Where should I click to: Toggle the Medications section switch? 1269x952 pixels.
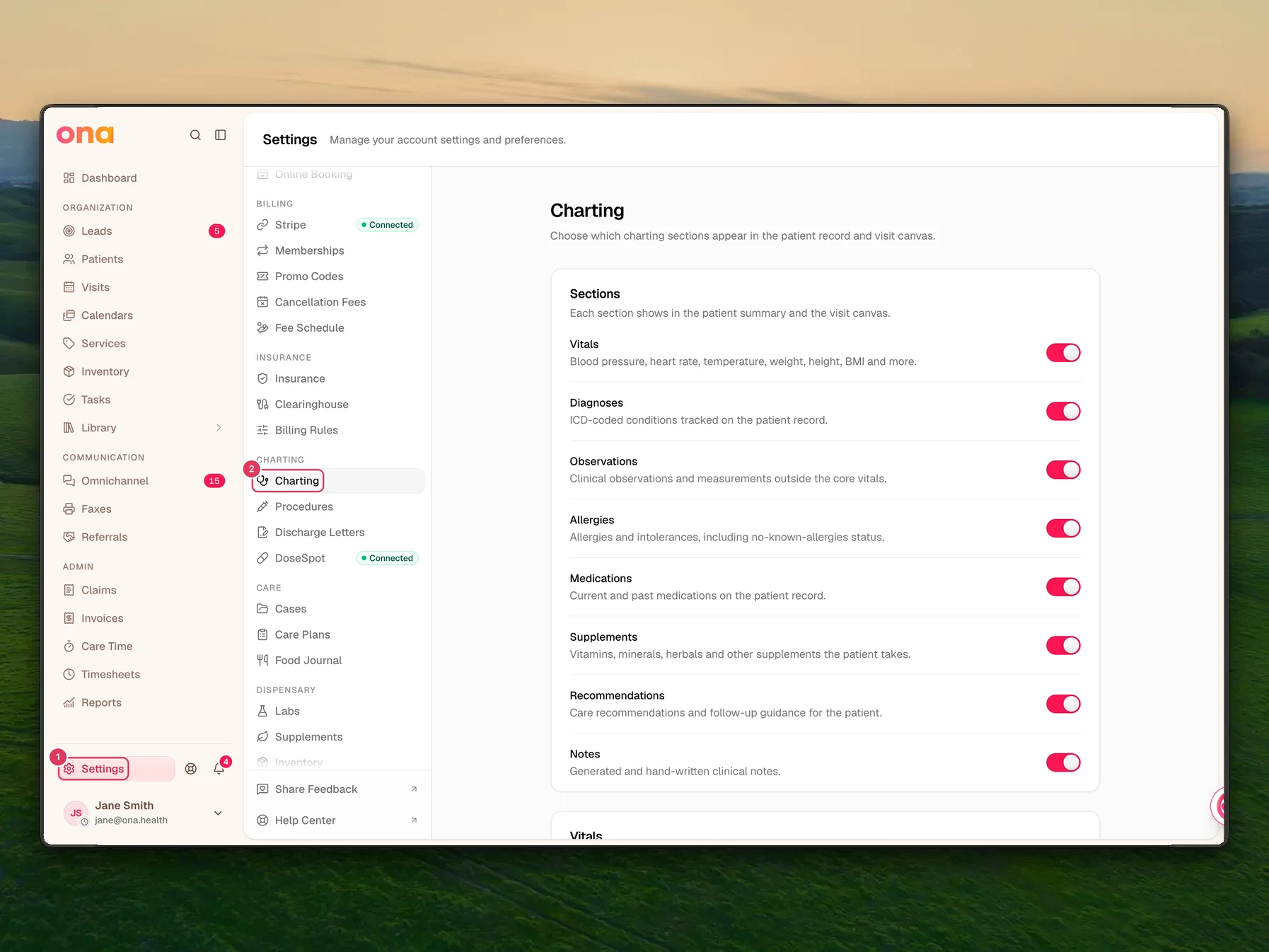pyautogui.click(x=1063, y=587)
